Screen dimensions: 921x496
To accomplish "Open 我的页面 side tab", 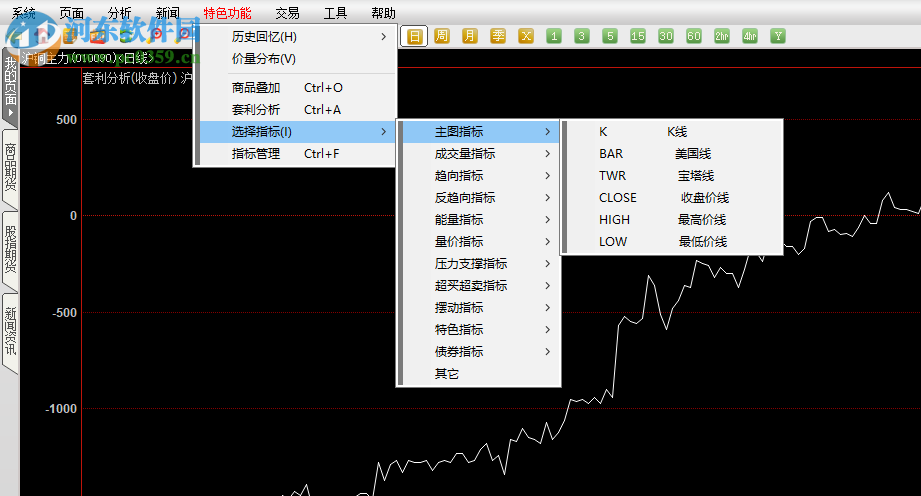I will point(10,87).
